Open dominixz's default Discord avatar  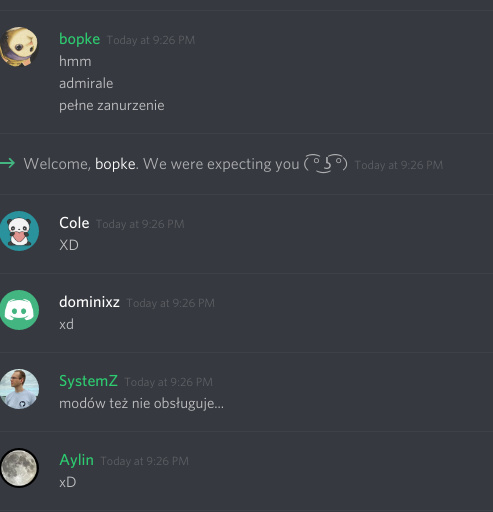coord(19,310)
